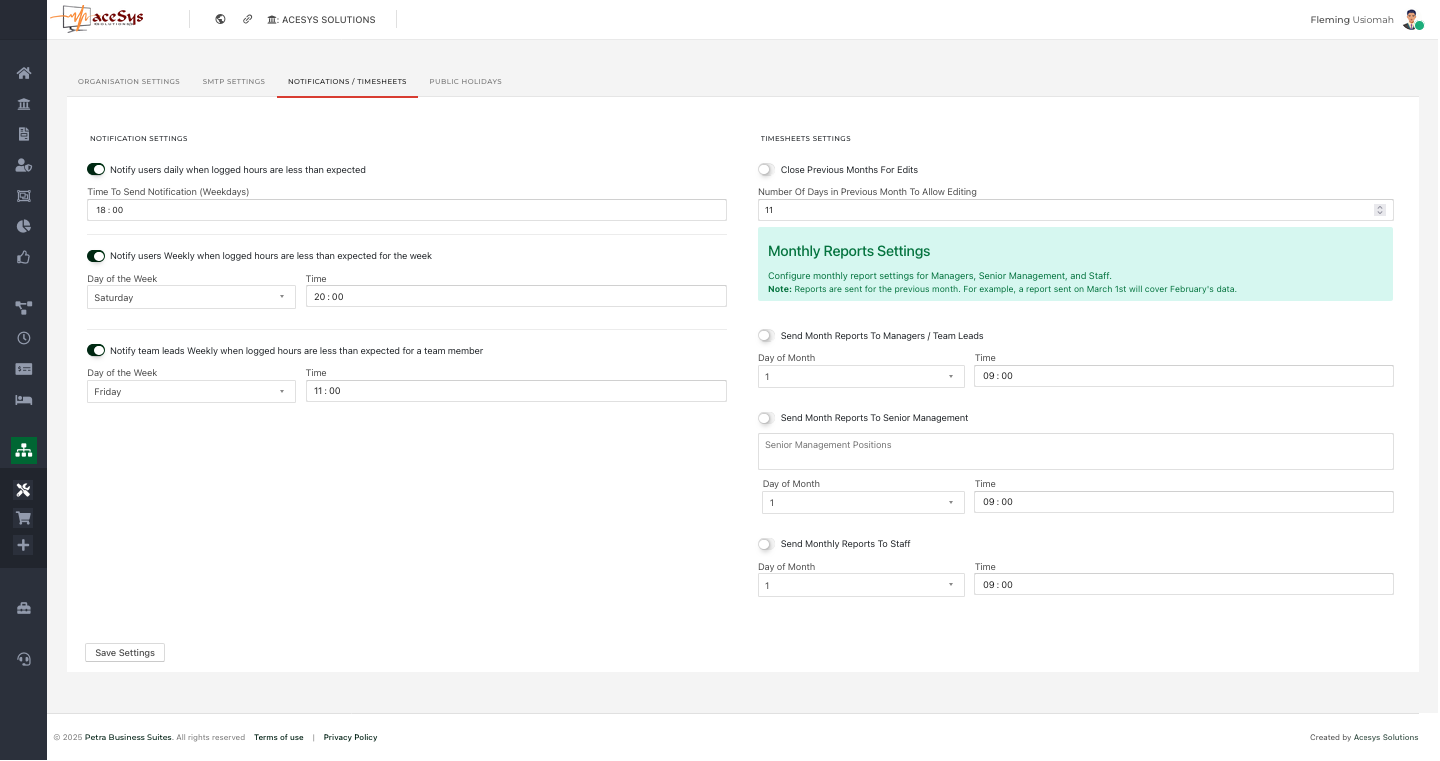Click the bed icon in sidebar
Viewport: 1440px width, 761px height.
point(23,400)
